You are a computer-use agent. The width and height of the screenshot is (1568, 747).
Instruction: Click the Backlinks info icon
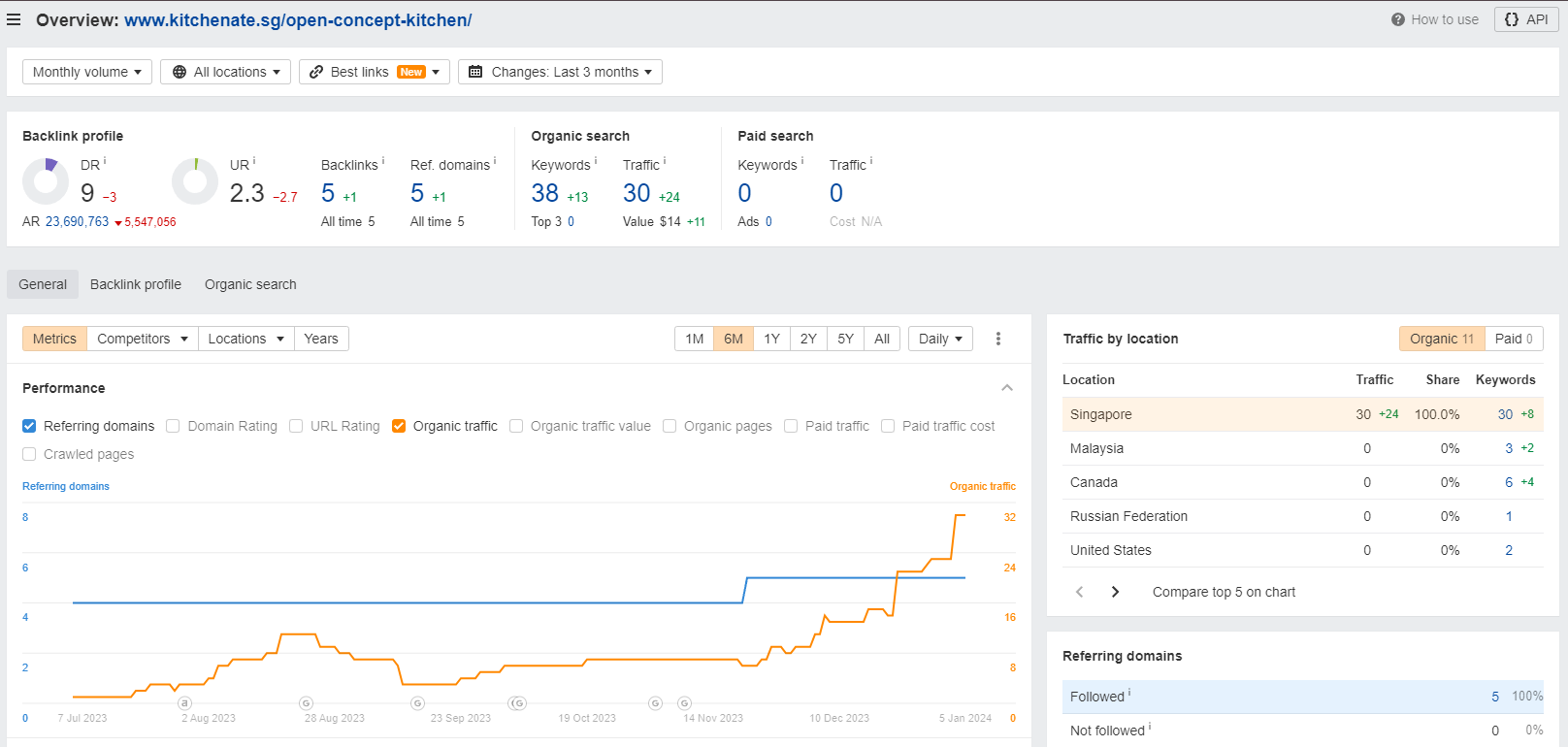click(x=383, y=161)
